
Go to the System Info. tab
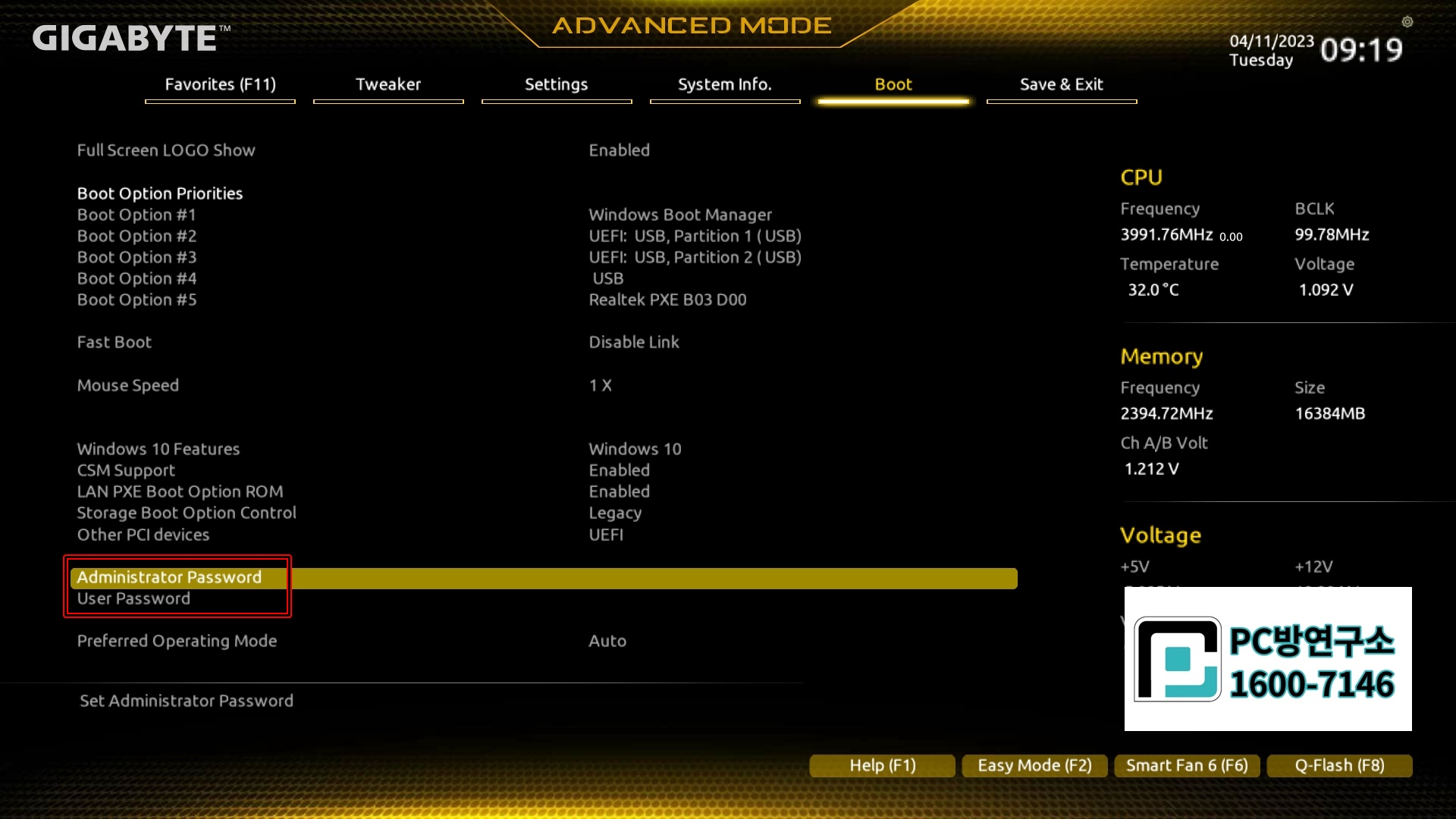pos(724,85)
